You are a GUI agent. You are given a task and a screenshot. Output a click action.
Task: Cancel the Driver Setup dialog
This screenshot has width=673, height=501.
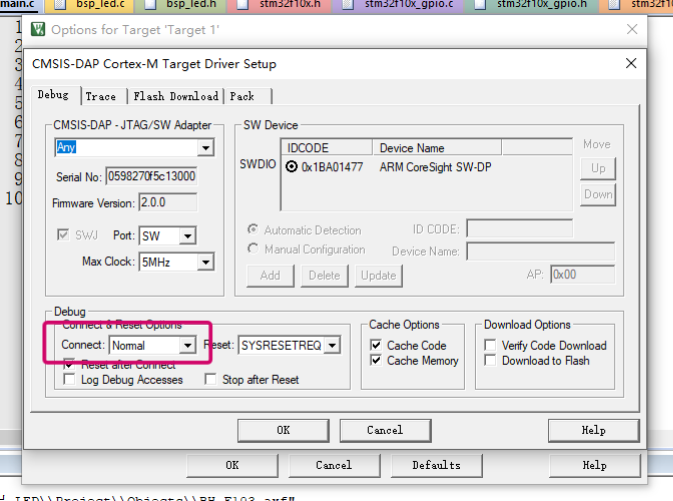pos(385,431)
